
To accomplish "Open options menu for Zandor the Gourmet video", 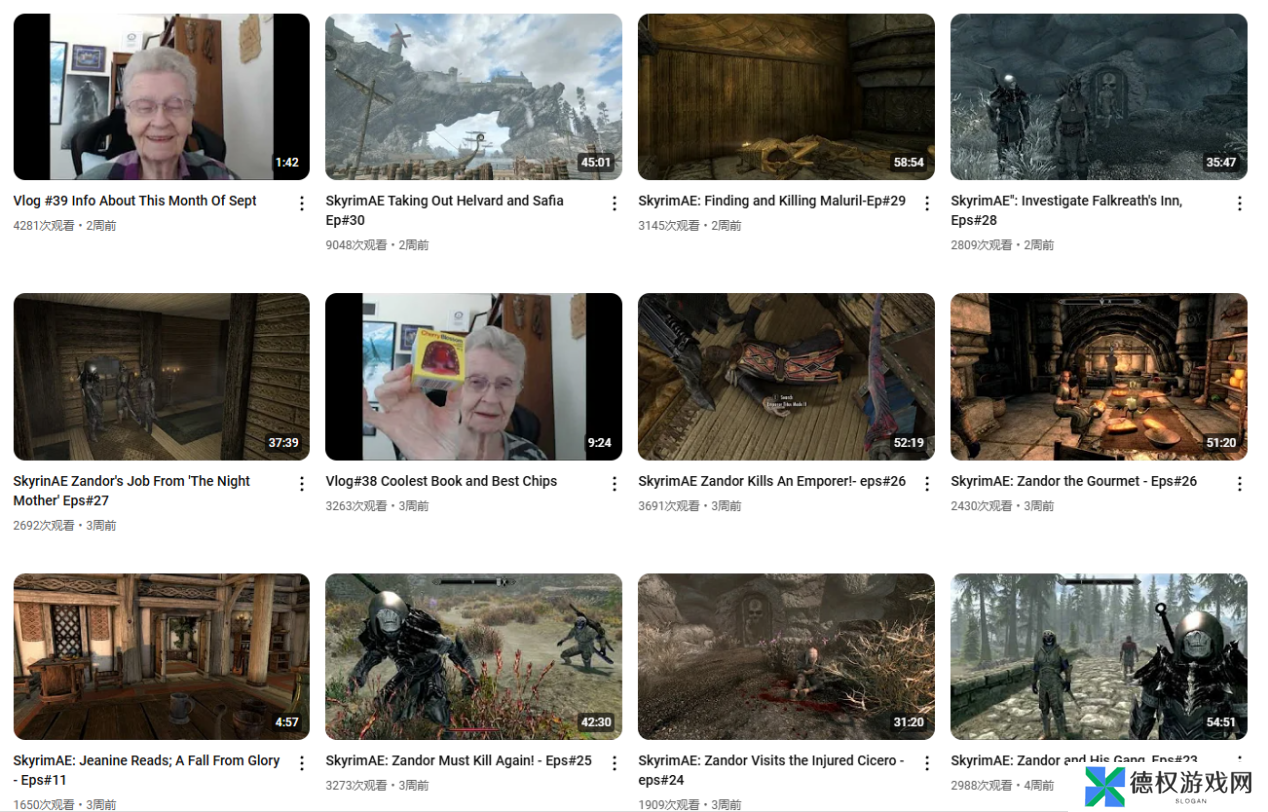I will point(1240,484).
